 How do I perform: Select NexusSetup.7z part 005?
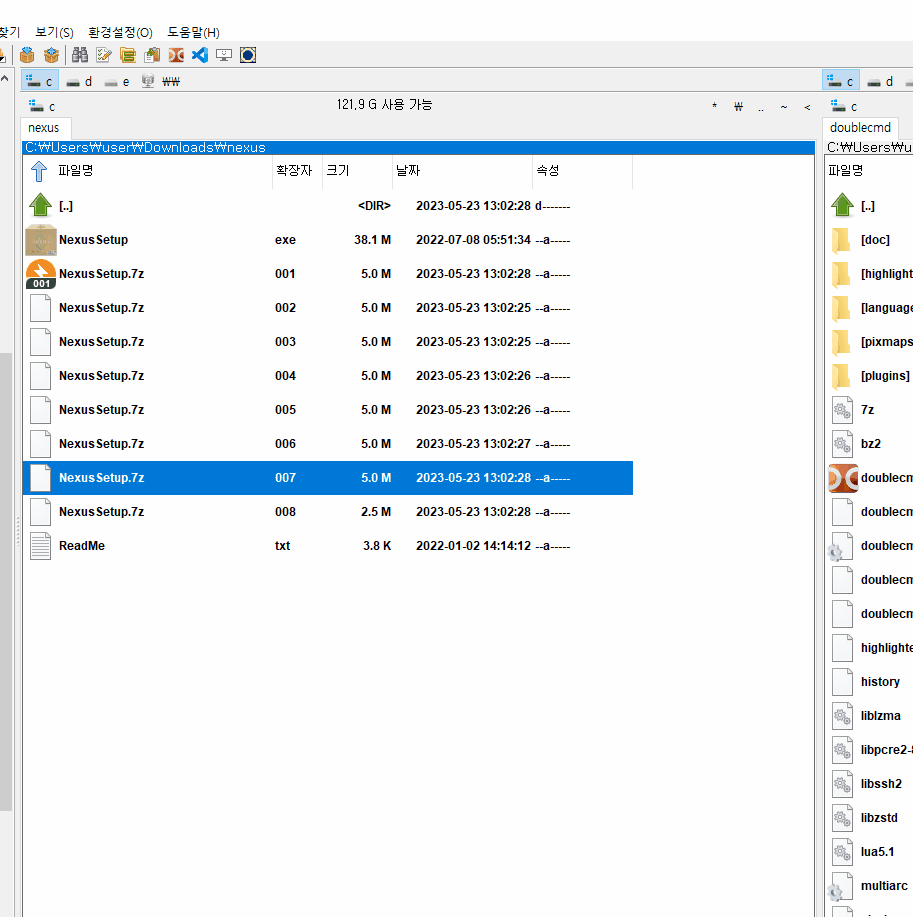click(328, 410)
